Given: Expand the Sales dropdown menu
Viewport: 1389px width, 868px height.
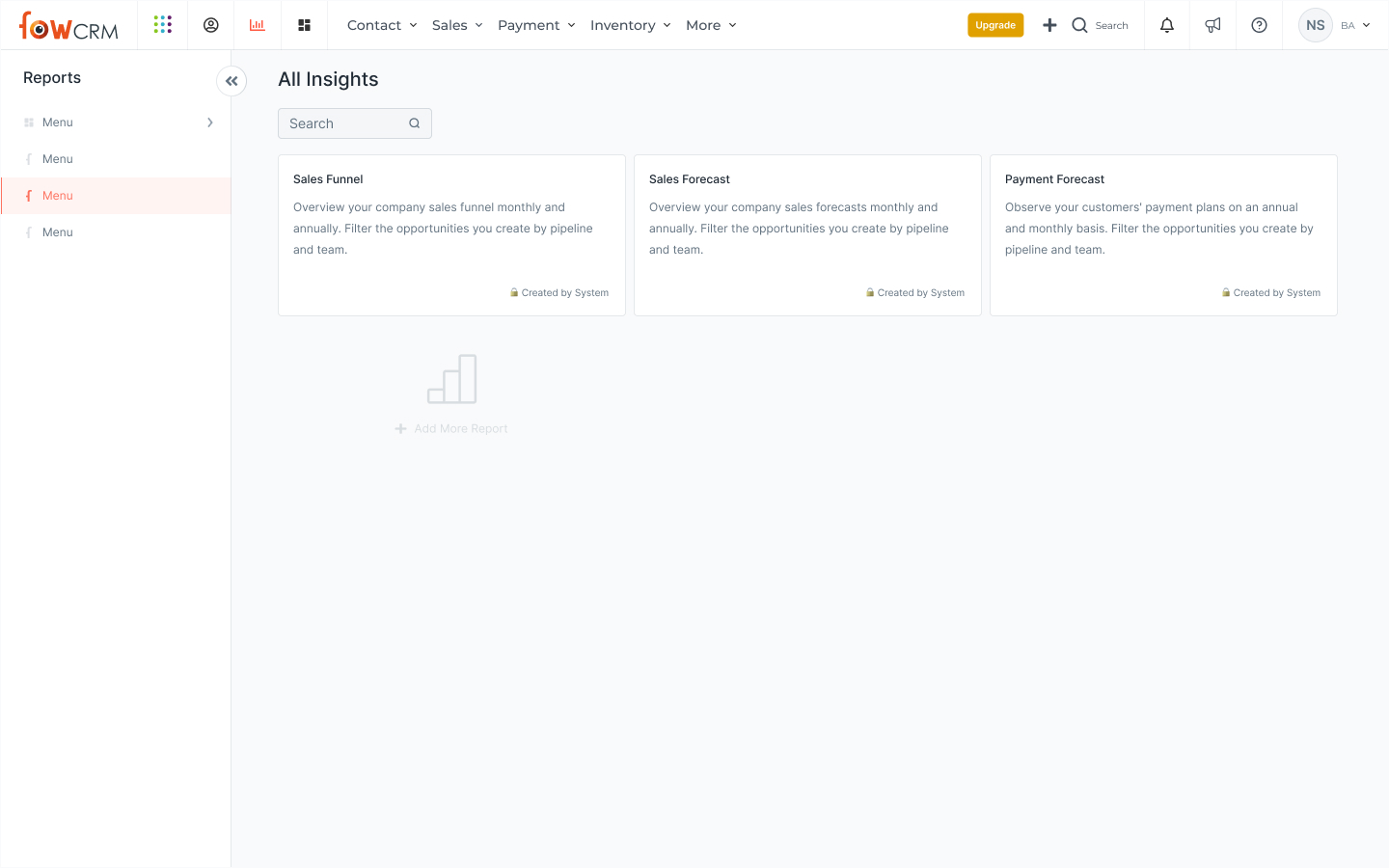Looking at the screenshot, I should pos(457,25).
